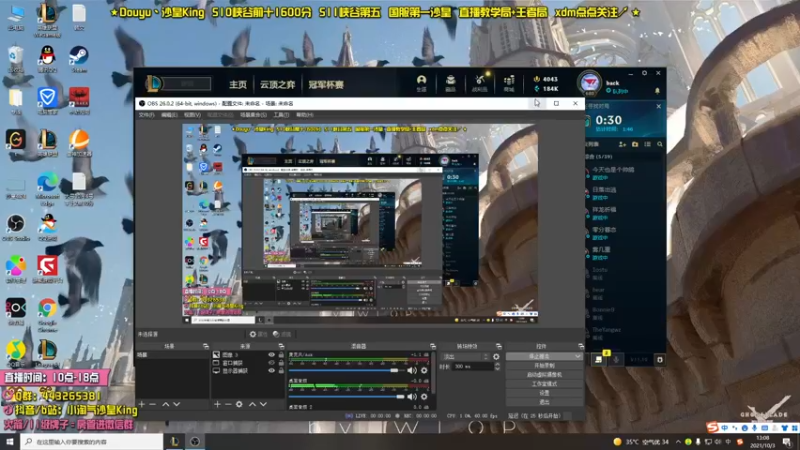Add a new source with plus button
Image resolution: width=800 pixels, height=450 pixels.
(x=217, y=404)
